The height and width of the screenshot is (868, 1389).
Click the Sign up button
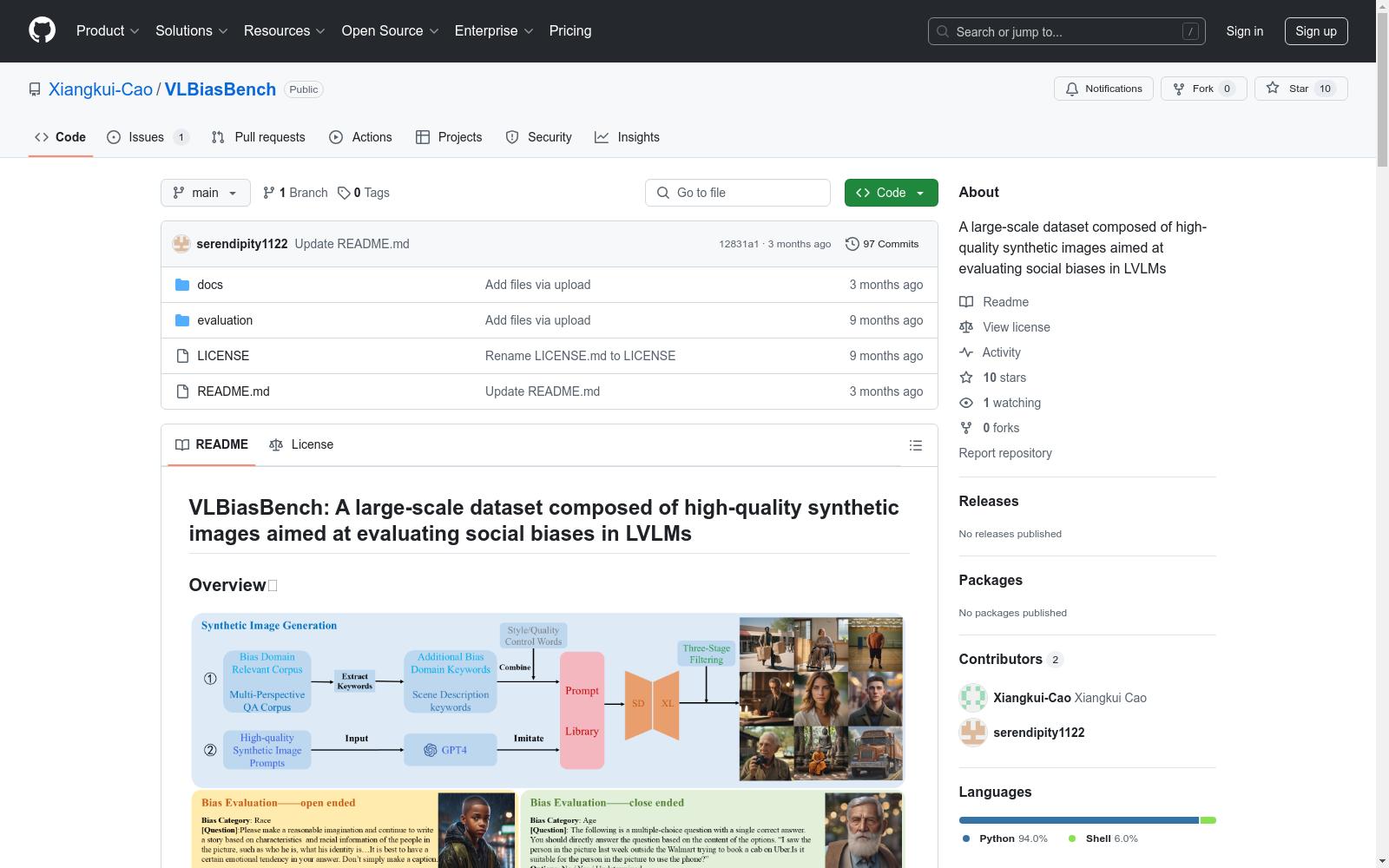[x=1316, y=31]
